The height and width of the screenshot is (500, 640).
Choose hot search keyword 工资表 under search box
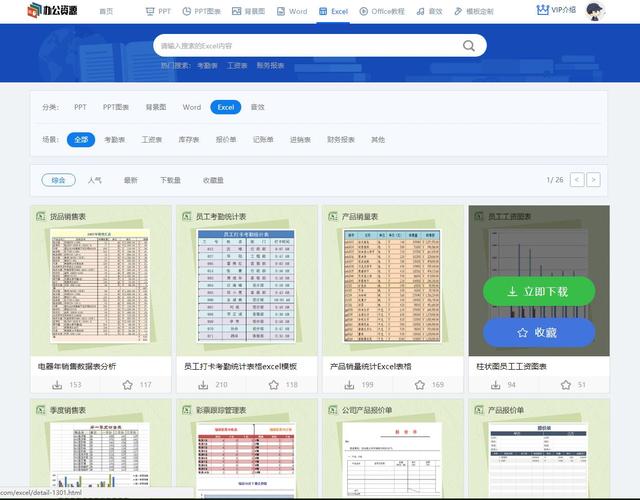237,65
